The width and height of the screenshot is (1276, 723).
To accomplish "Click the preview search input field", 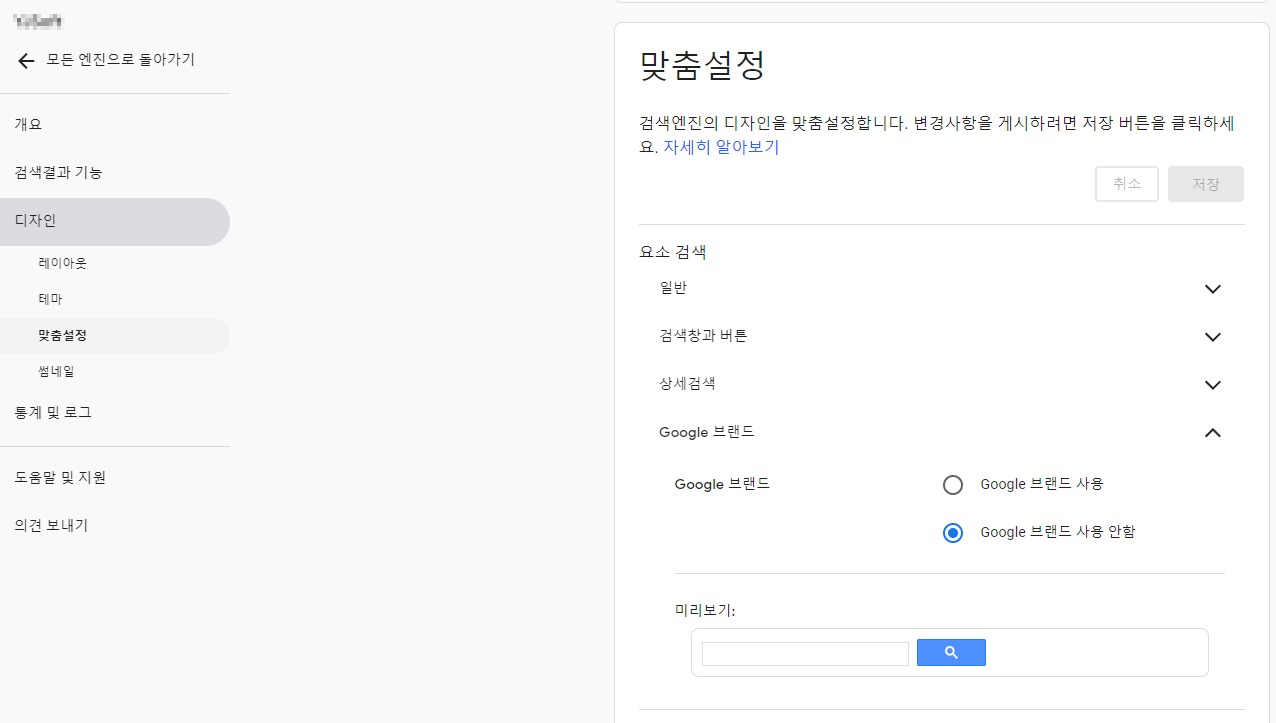I will (x=805, y=653).
